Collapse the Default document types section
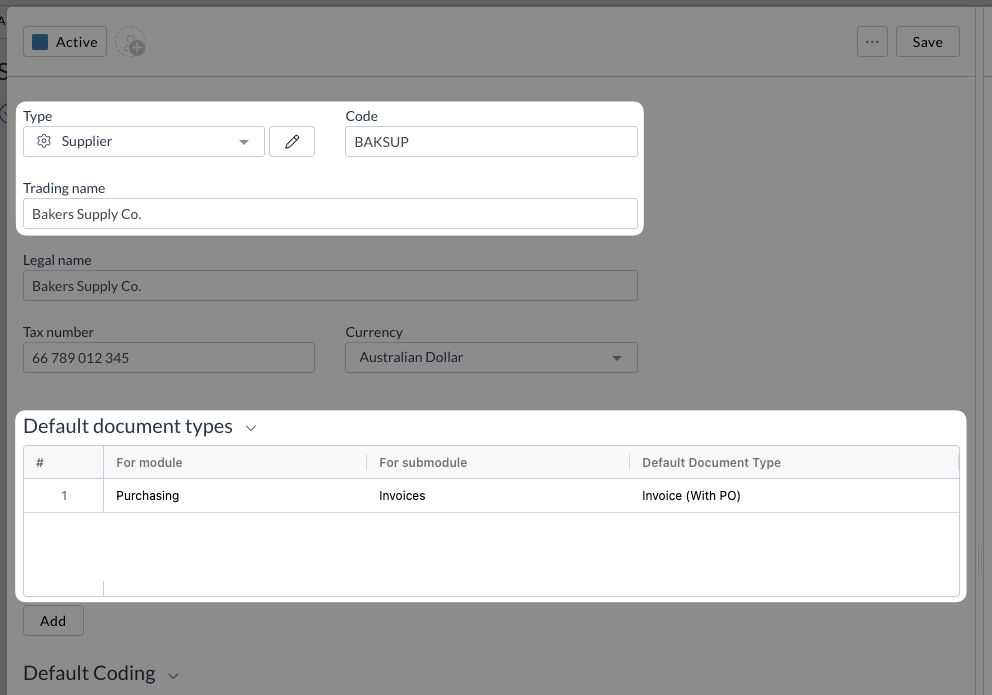Viewport: 992px width, 695px height. coord(251,428)
